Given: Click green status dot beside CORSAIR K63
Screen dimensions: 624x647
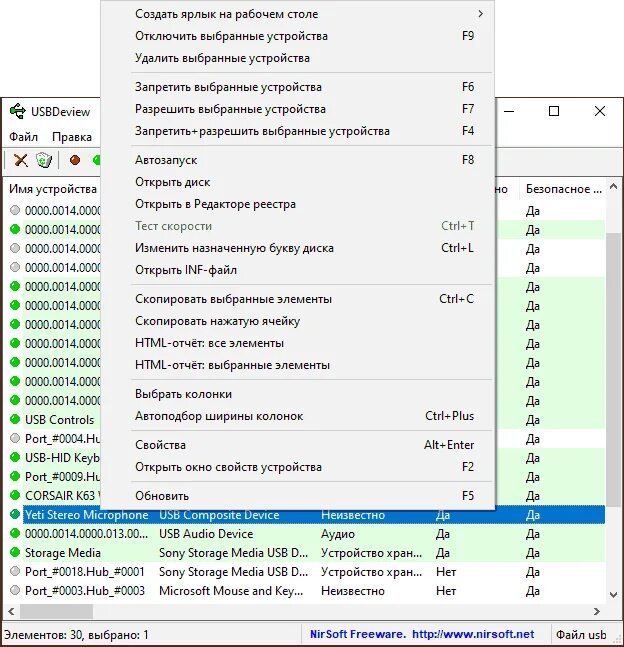Looking at the screenshot, I should [x=15, y=495].
